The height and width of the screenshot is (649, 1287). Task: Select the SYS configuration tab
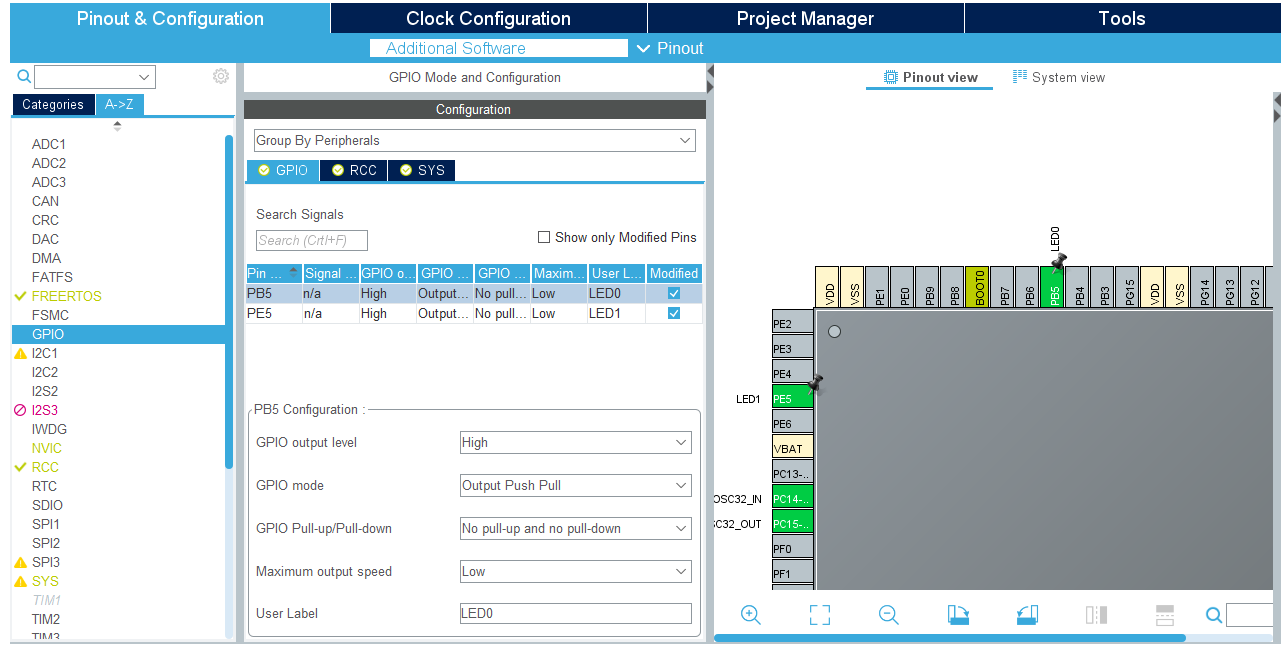pyautogui.click(x=421, y=170)
